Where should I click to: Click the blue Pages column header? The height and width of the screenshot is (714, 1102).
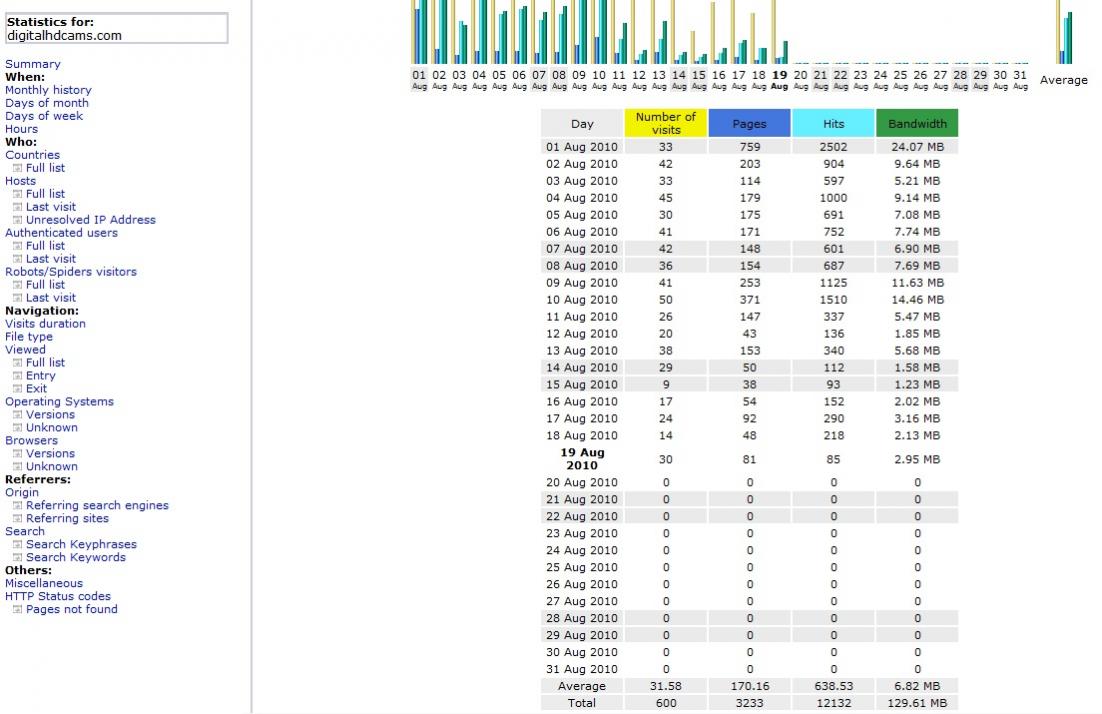749,123
